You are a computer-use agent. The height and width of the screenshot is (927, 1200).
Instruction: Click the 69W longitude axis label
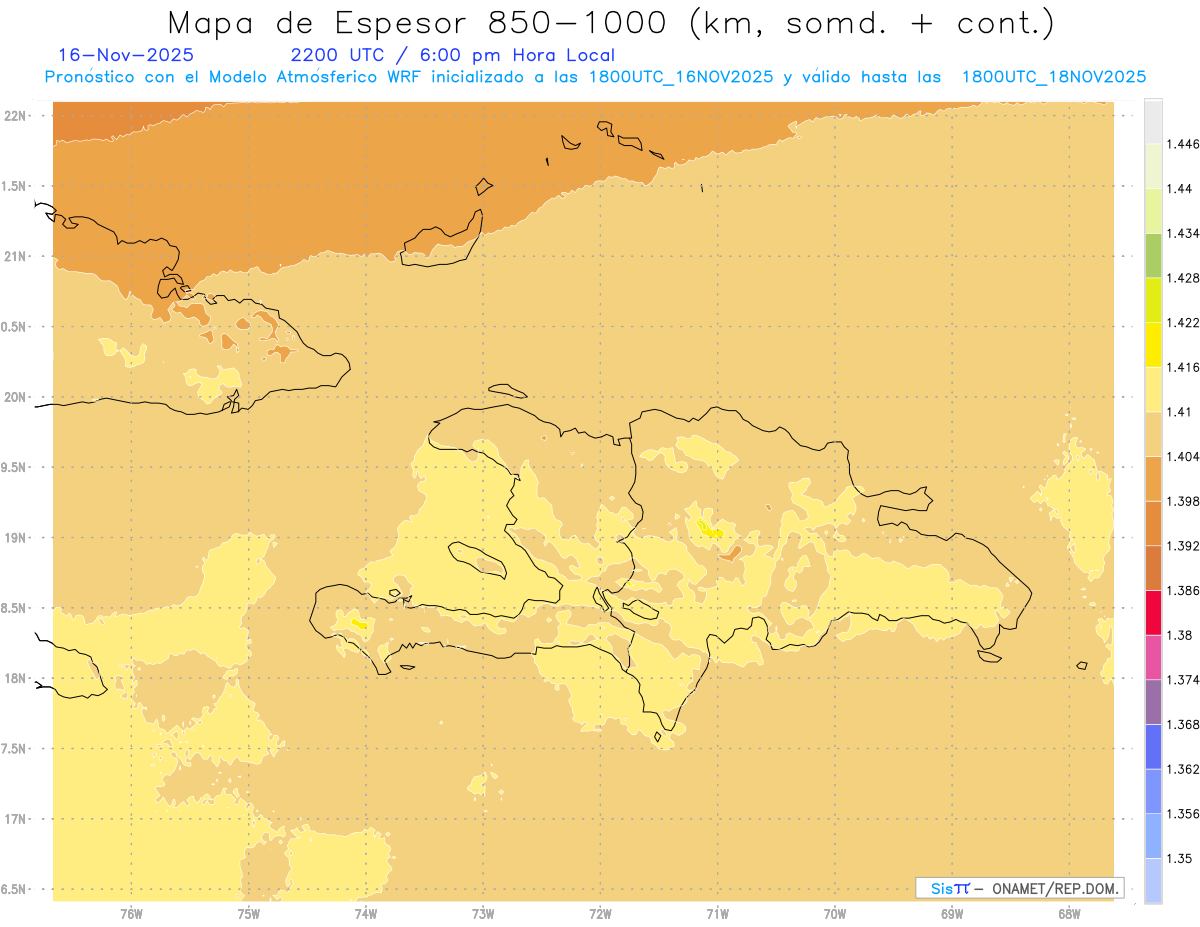click(952, 914)
